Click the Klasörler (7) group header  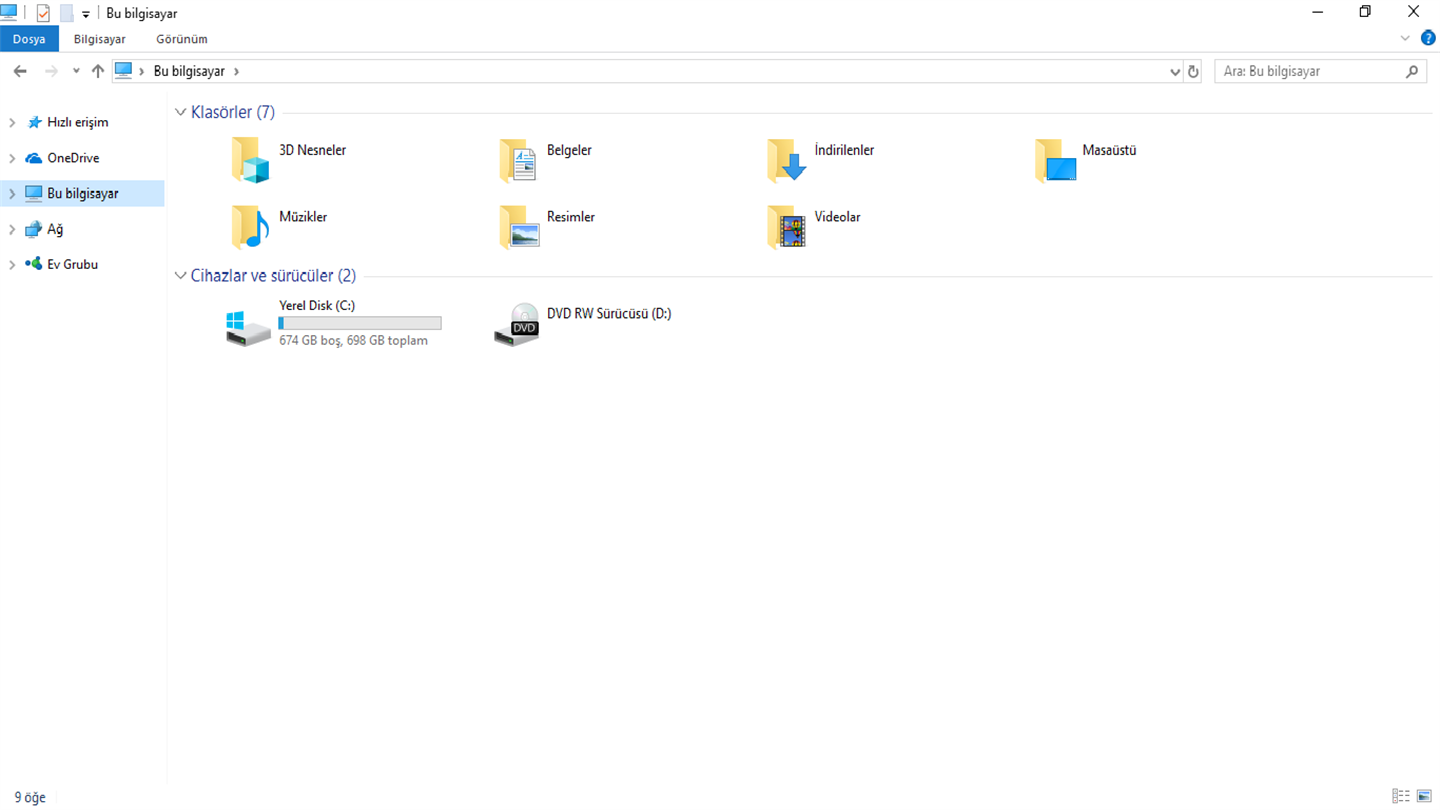233,112
